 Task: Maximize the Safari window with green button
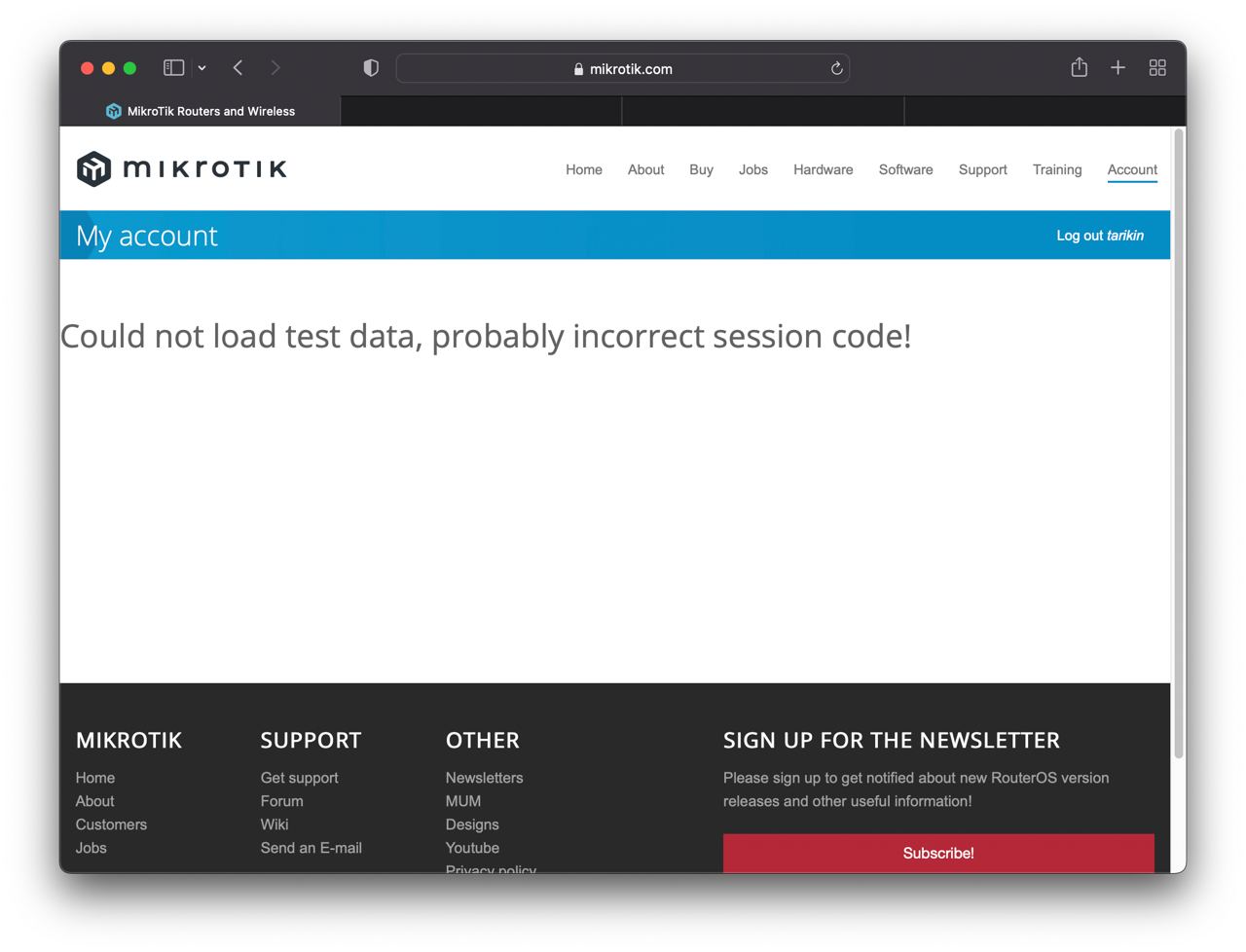click(129, 68)
